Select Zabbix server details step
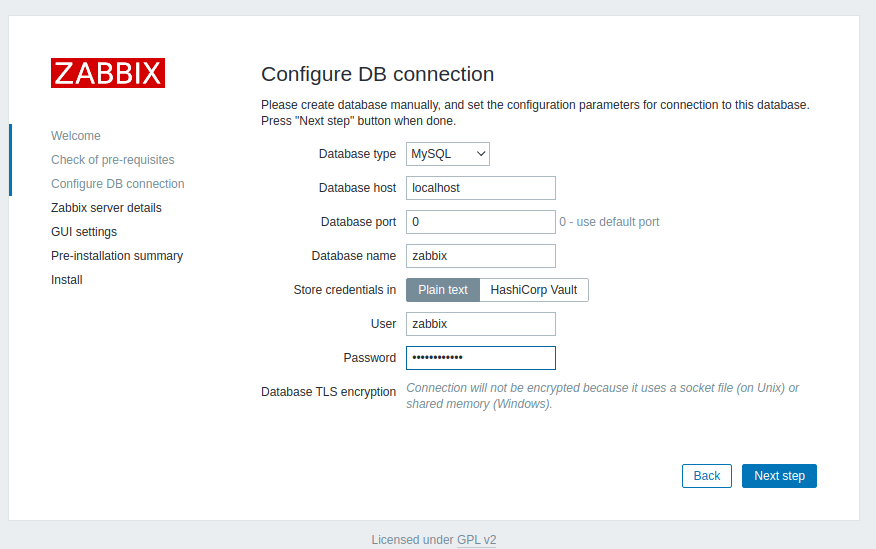This screenshot has width=876, height=549. pos(106,208)
